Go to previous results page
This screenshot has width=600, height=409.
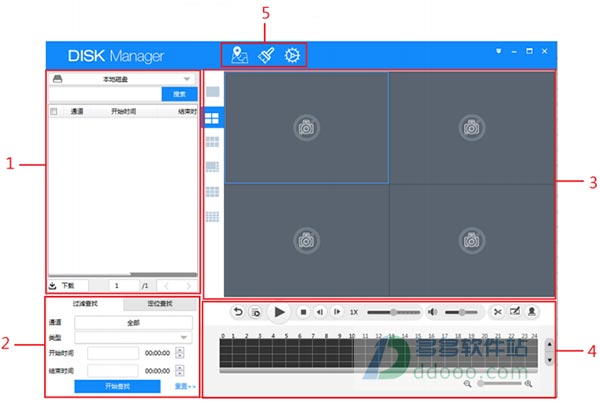166,285
